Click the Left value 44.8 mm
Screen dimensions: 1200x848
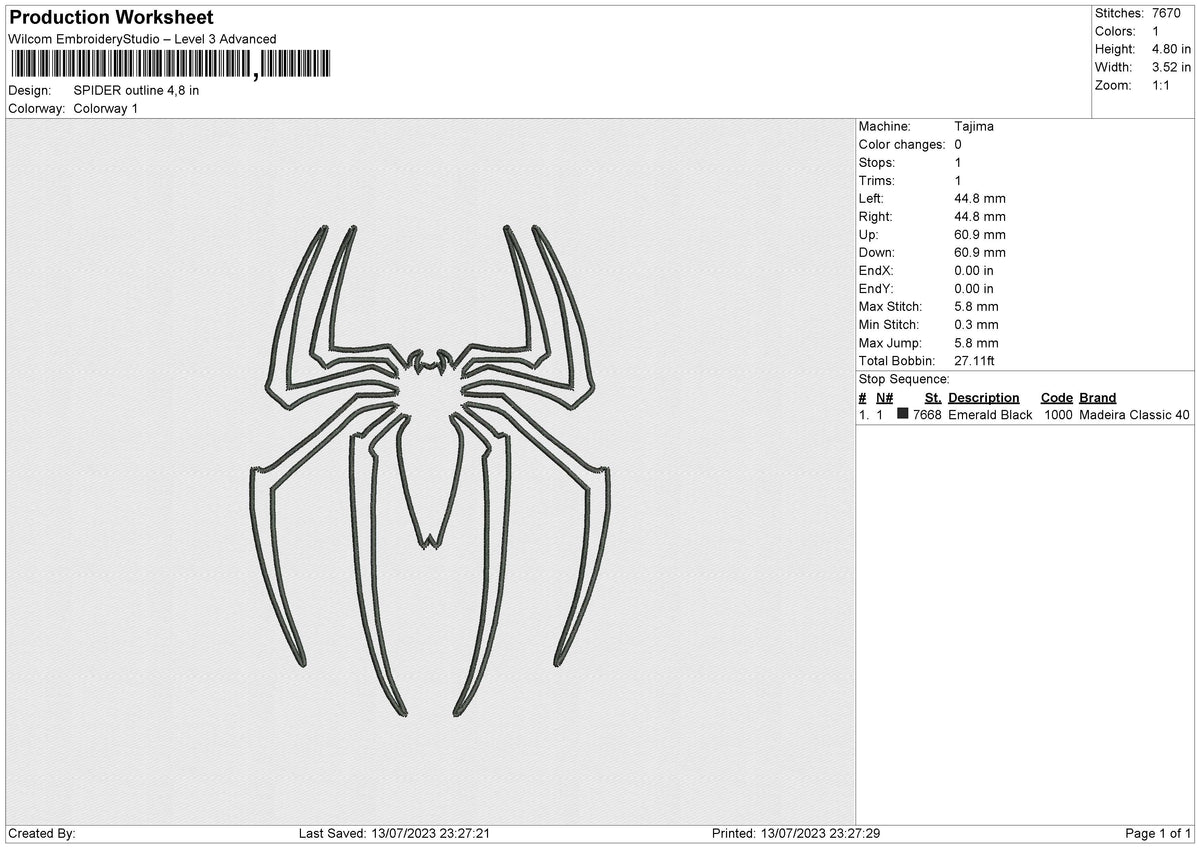[x=980, y=199]
